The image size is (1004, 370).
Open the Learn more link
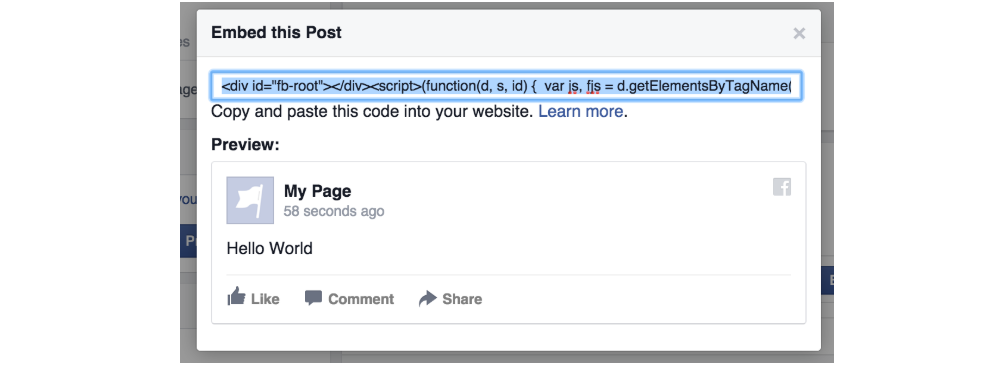click(580, 111)
